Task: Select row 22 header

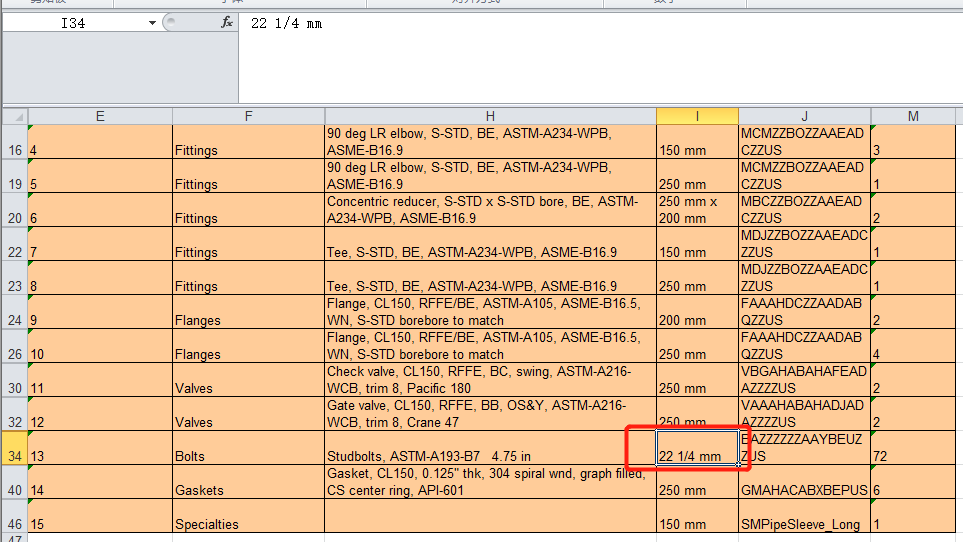Action: pyautogui.click(x=15, y=244)
